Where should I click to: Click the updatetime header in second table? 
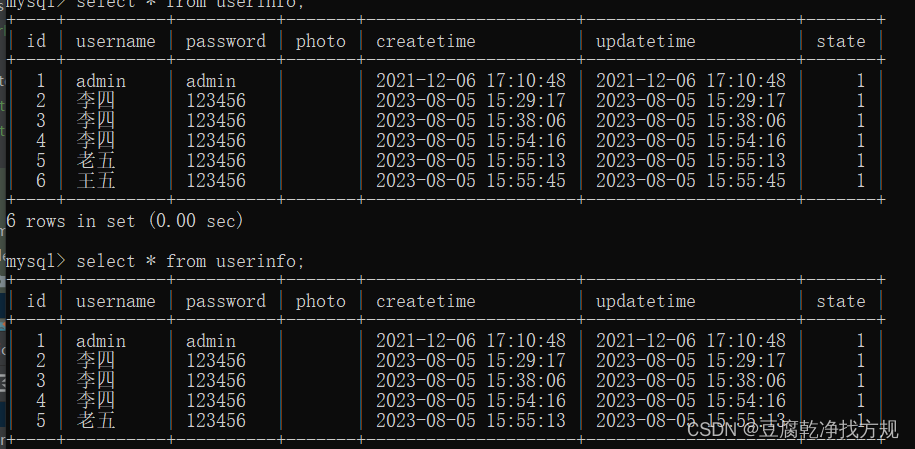tap(645, 301)
